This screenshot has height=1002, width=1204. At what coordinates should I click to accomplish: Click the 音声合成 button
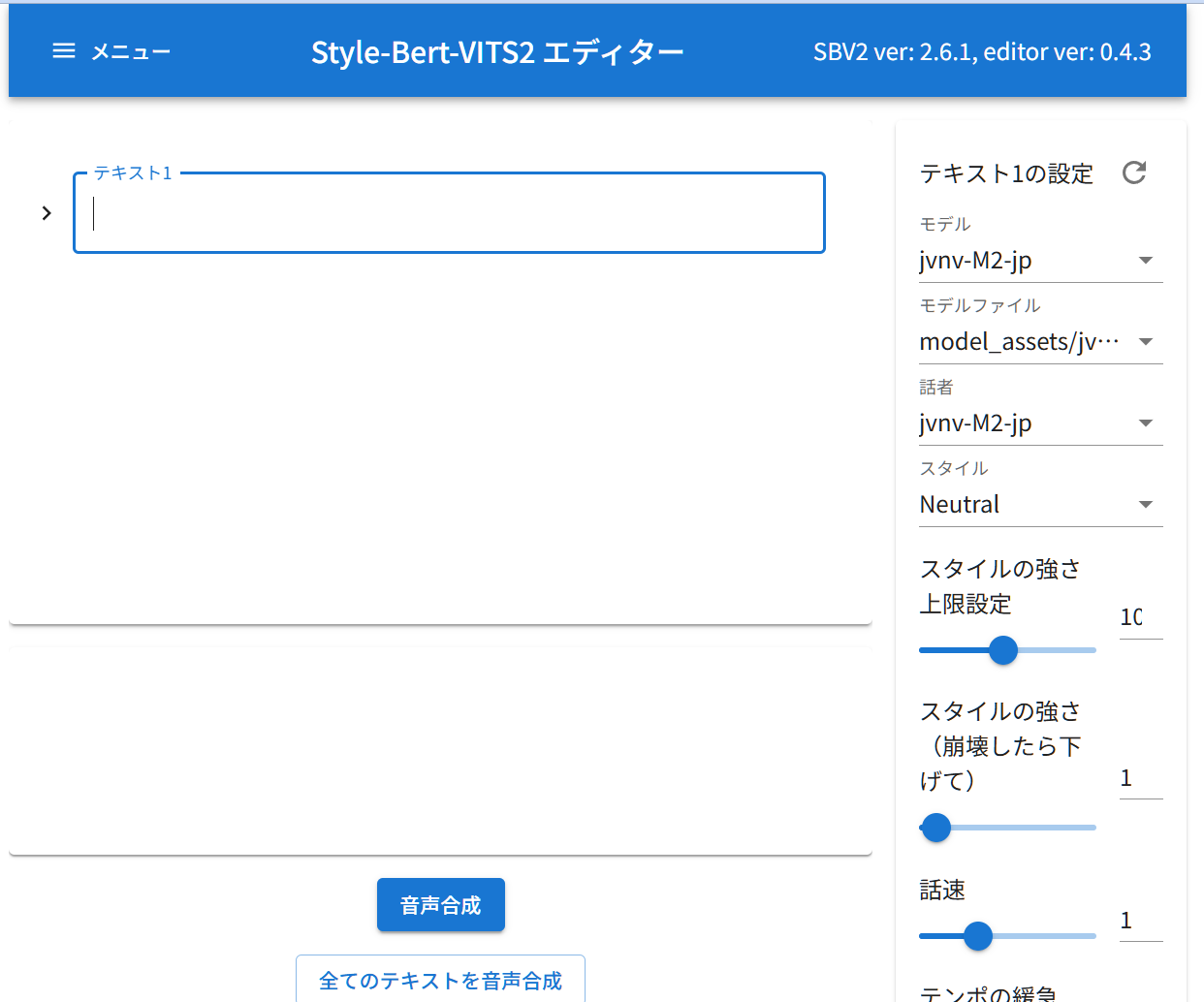pyautogui.click(x=441, y=905)
